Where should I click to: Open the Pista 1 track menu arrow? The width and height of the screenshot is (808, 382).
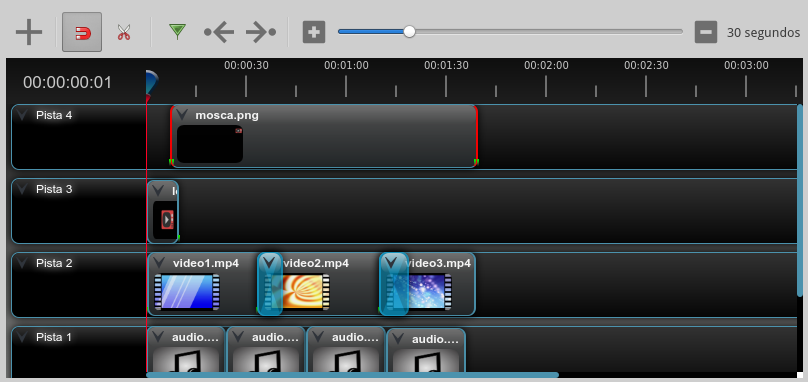point(22,337)
